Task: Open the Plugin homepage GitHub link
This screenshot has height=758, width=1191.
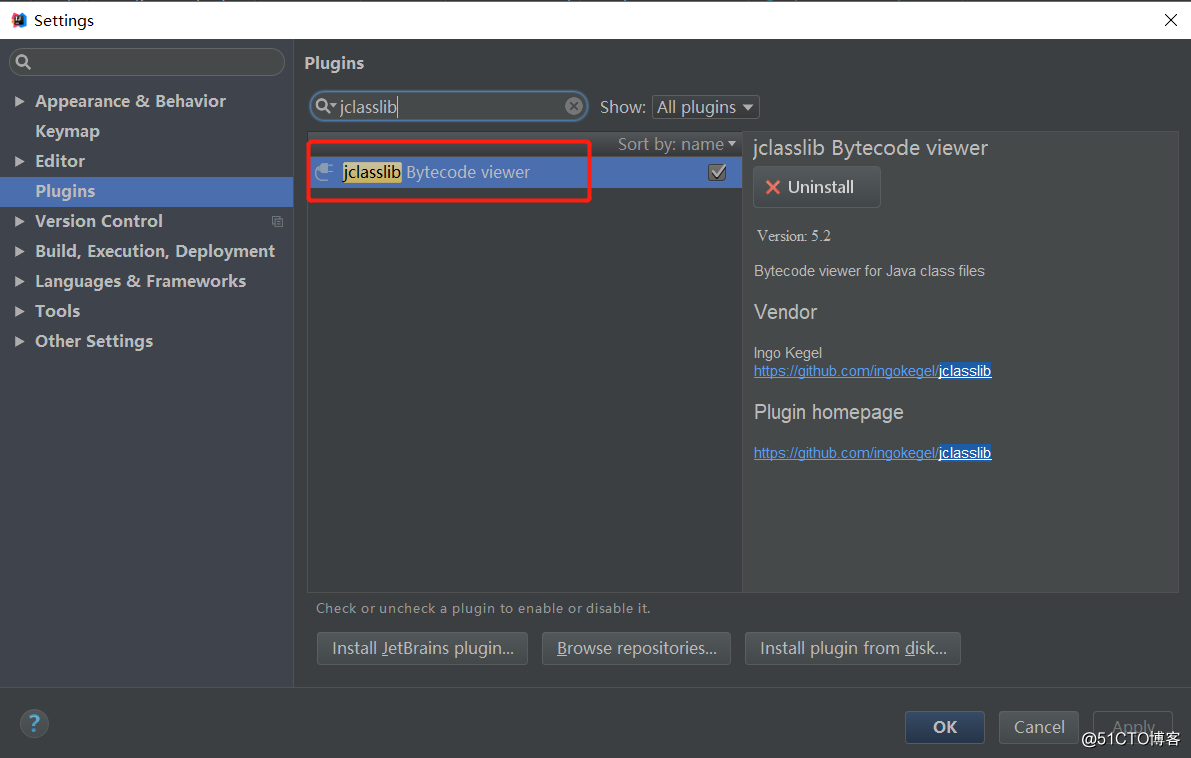Action: coord(872,453)
